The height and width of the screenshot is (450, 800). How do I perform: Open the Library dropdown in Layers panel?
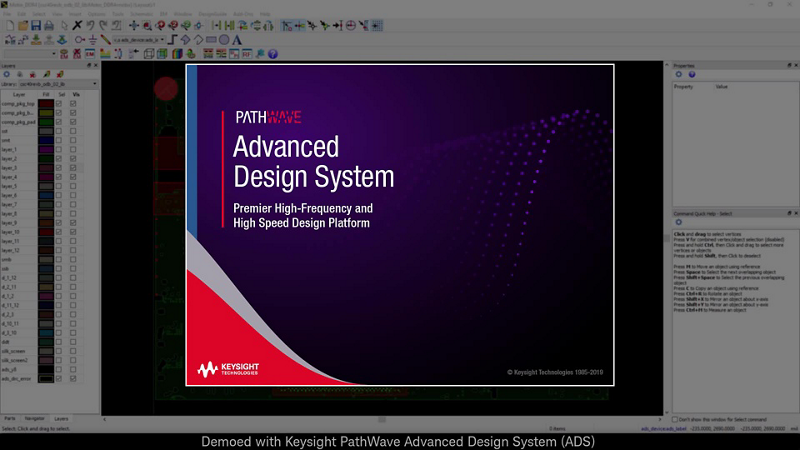[58, 84]
